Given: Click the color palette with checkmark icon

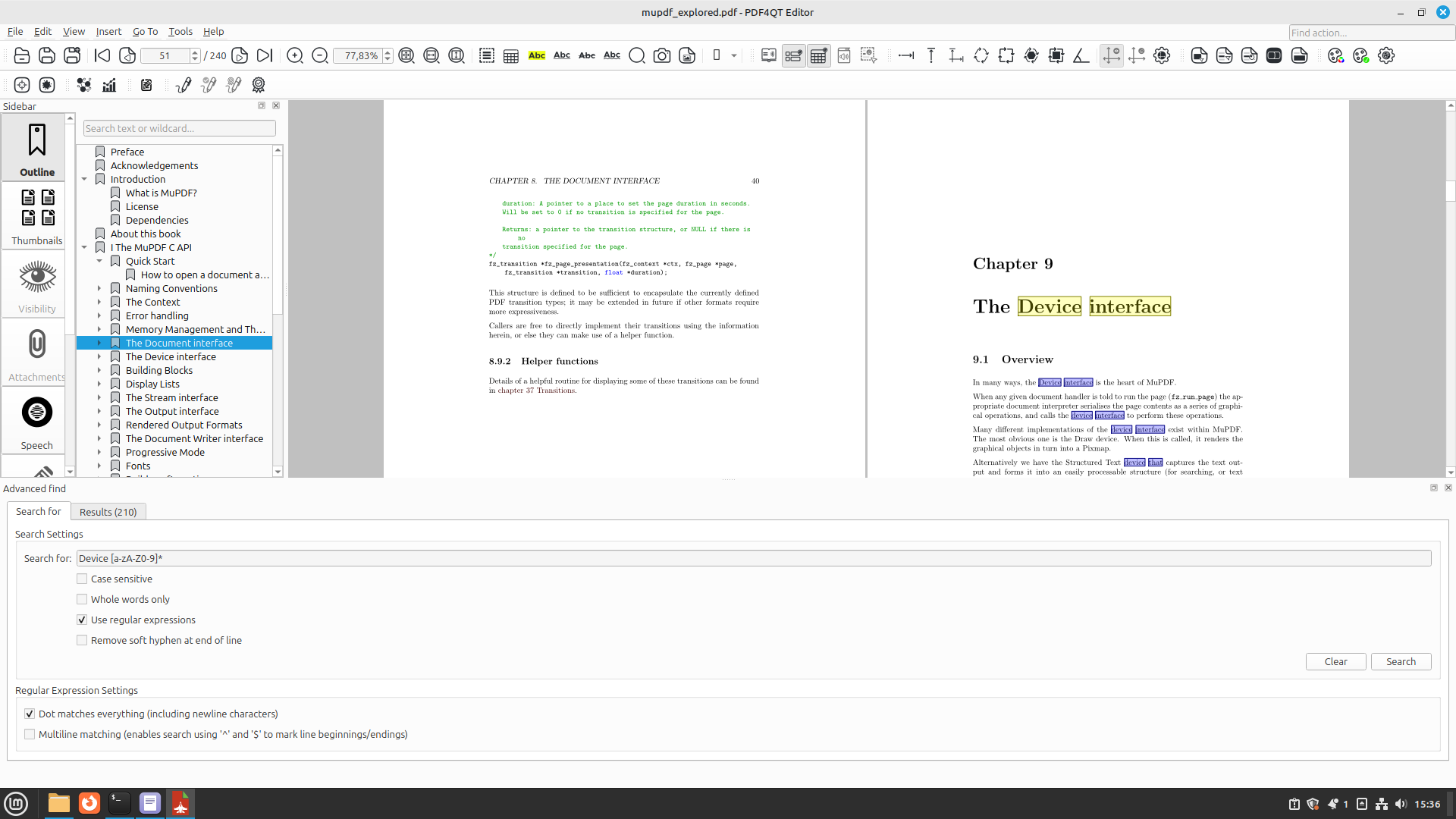Looking at the screenshot, I should [x=1361, y=55].
